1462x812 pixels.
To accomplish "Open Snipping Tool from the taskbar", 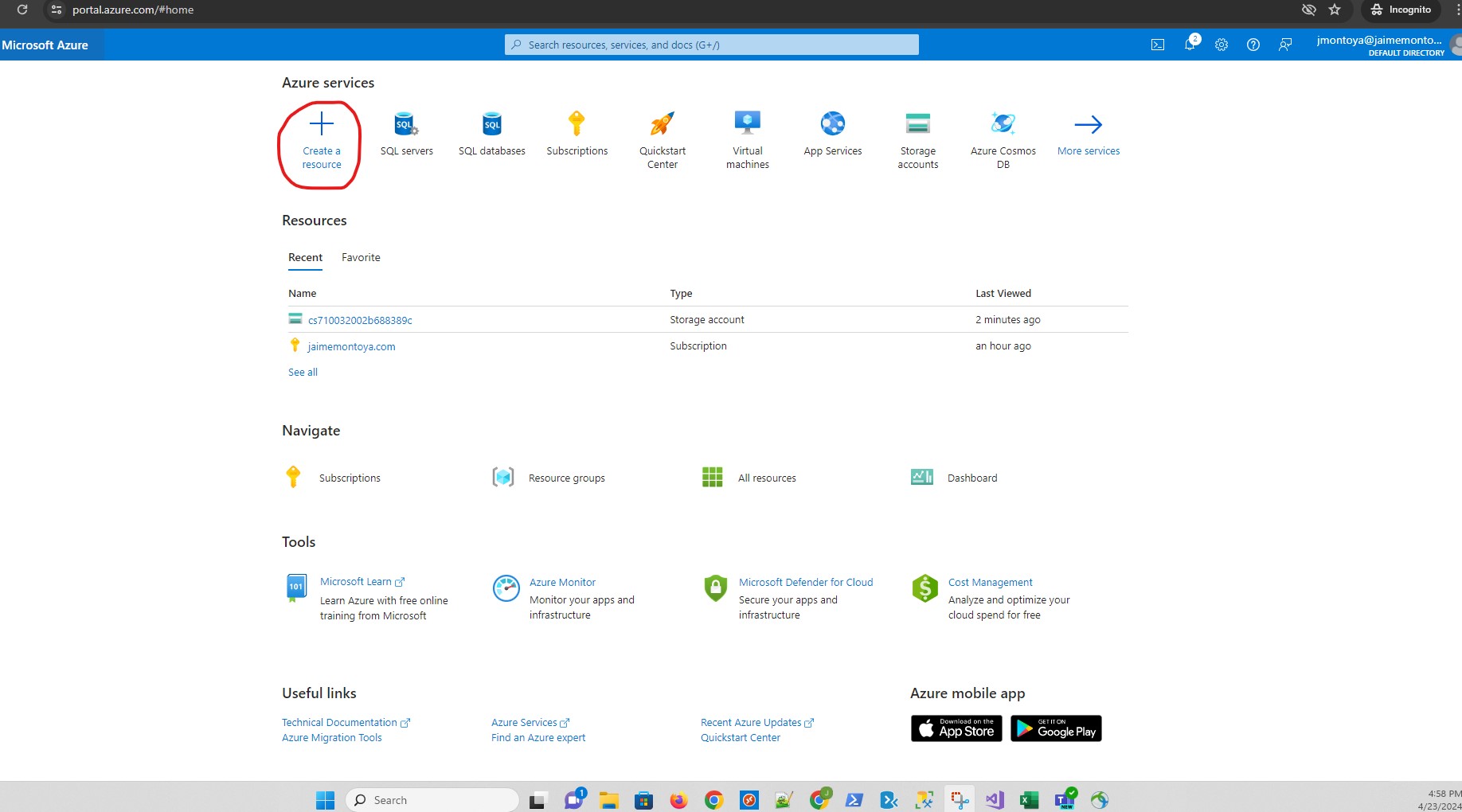I will [960, 800].
